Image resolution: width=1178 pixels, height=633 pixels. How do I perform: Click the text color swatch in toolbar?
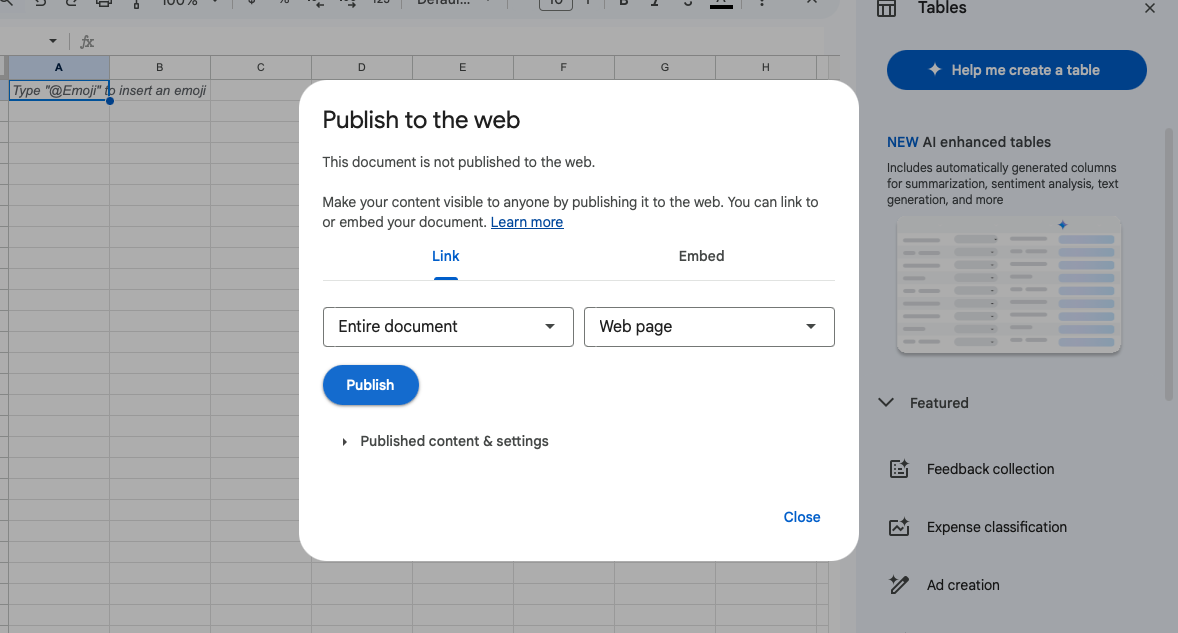(x=720, y=4)
